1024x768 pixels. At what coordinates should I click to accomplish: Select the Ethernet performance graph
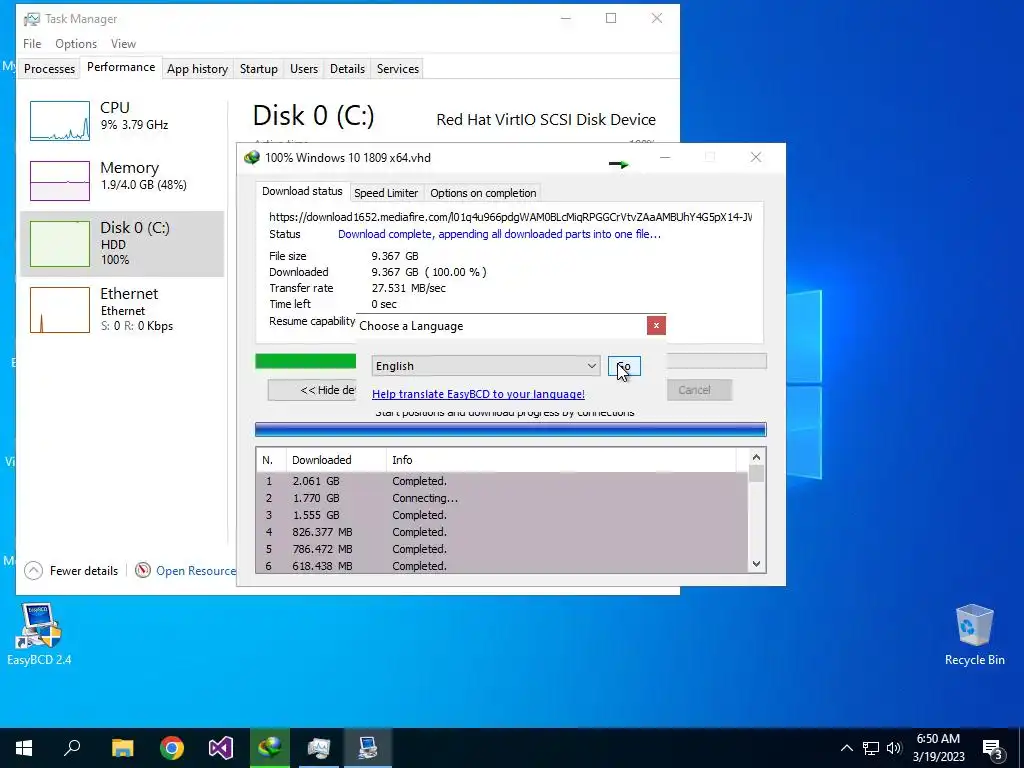(x=59, y=310)
